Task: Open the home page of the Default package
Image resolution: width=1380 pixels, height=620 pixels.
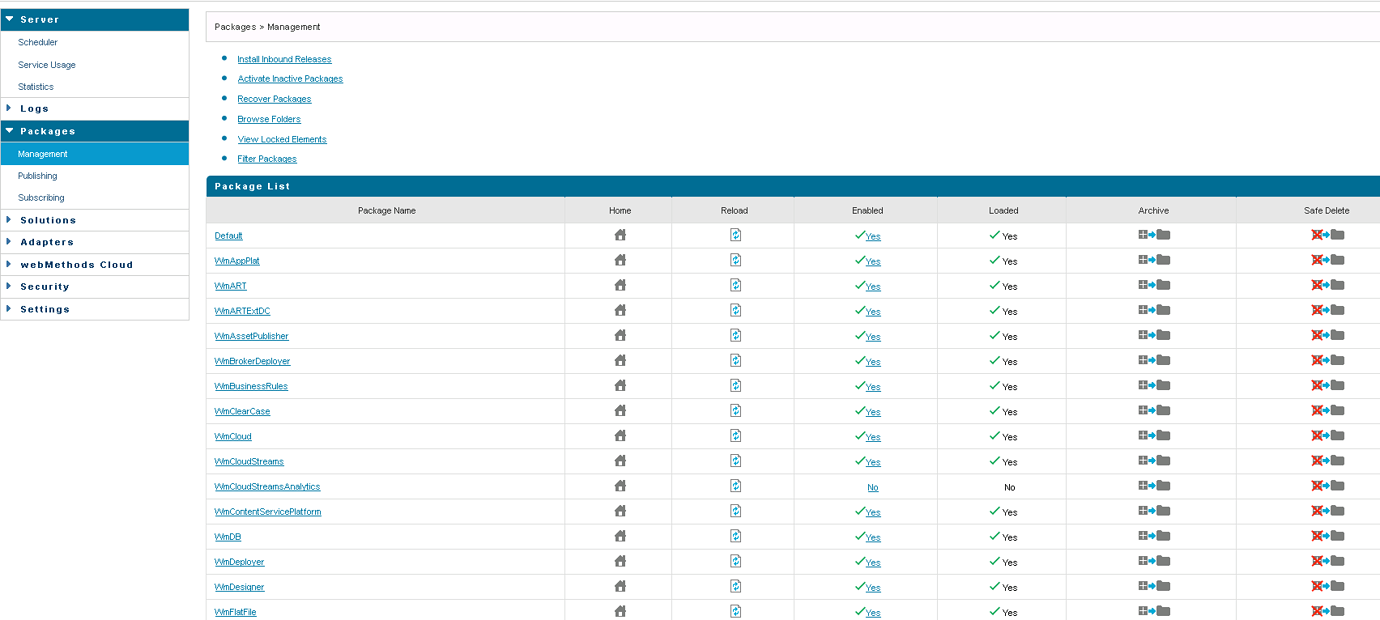Action: click(x=620, y=235)
